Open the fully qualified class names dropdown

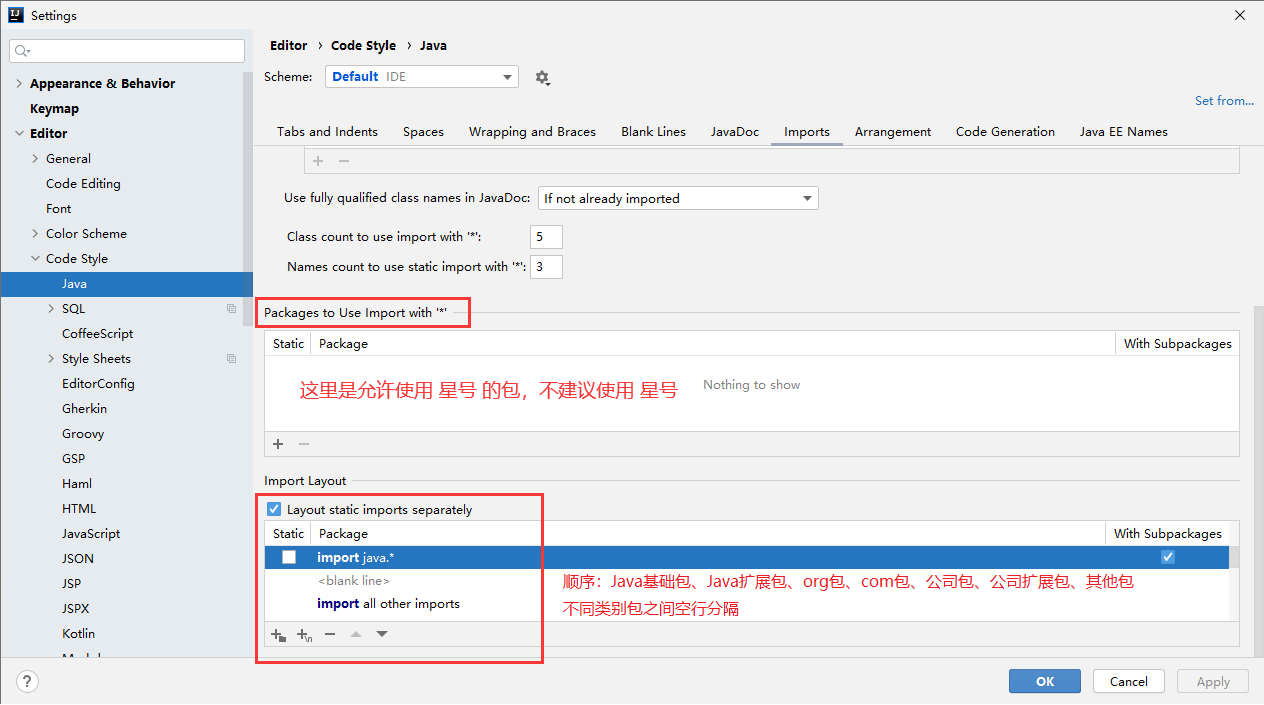coord(678,198)
